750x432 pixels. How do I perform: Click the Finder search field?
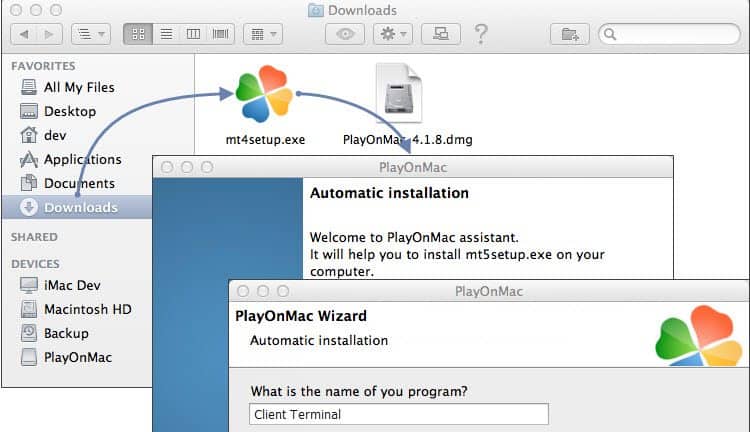(x=669, y=34)
